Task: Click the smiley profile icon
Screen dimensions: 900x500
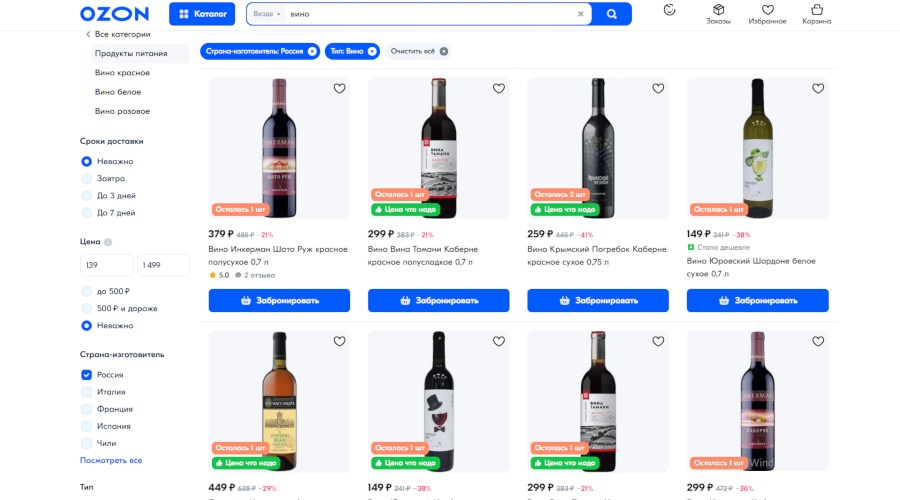Action: click(x=669, y=10)
